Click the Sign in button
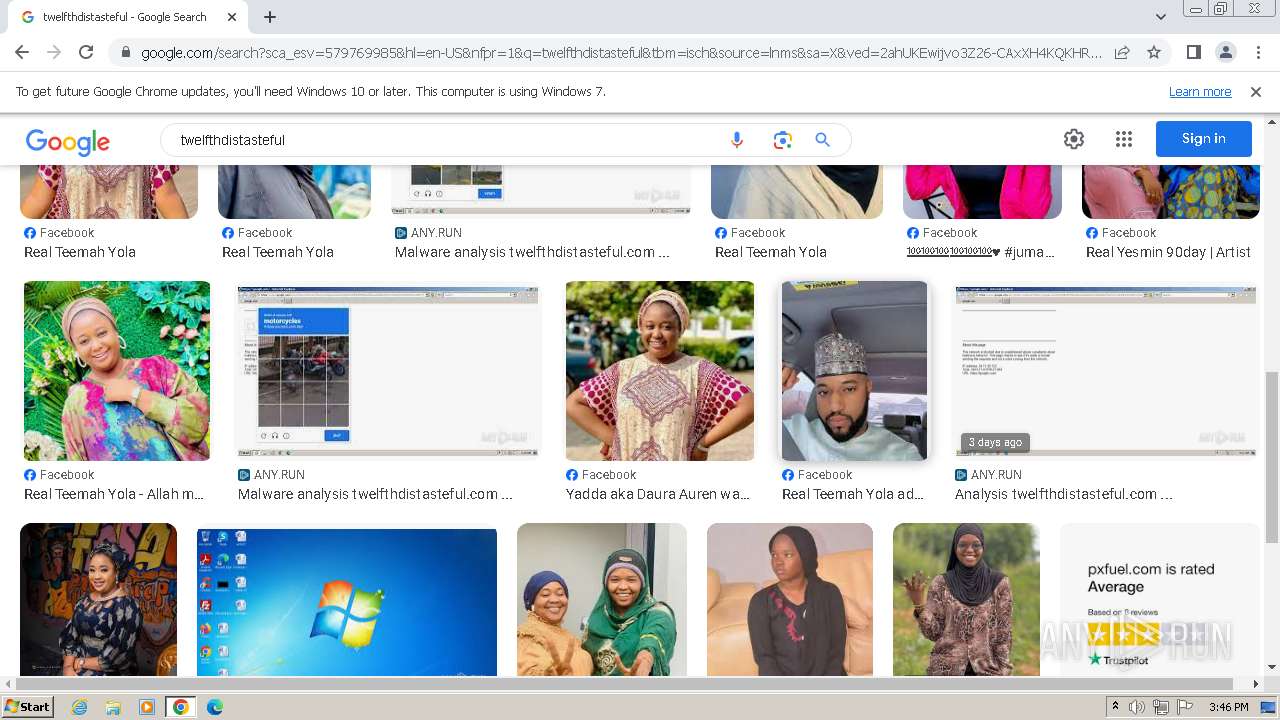The image size is (1280, 720). pyautogui.click(x=1204, y=139)
